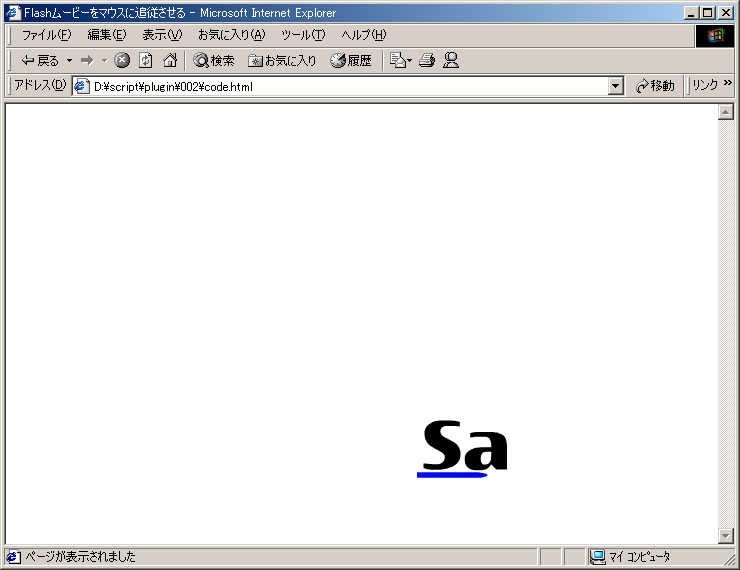This screenshot has height=570, width=740.
Task: Click the IE icon in title bar
Action: pos(13,12)
